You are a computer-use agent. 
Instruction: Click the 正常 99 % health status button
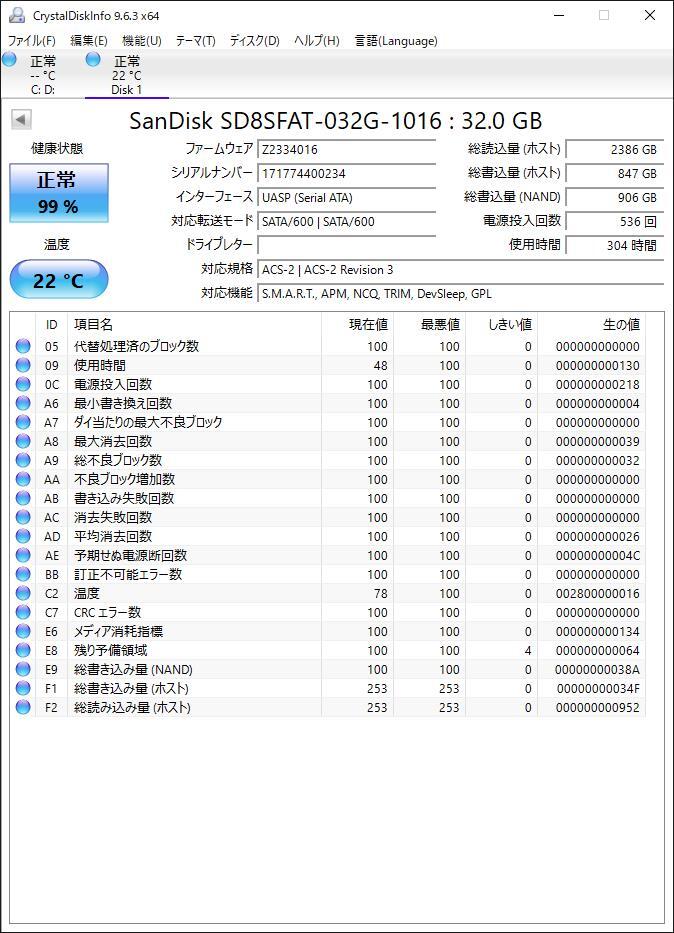click(x=59, y=193)
